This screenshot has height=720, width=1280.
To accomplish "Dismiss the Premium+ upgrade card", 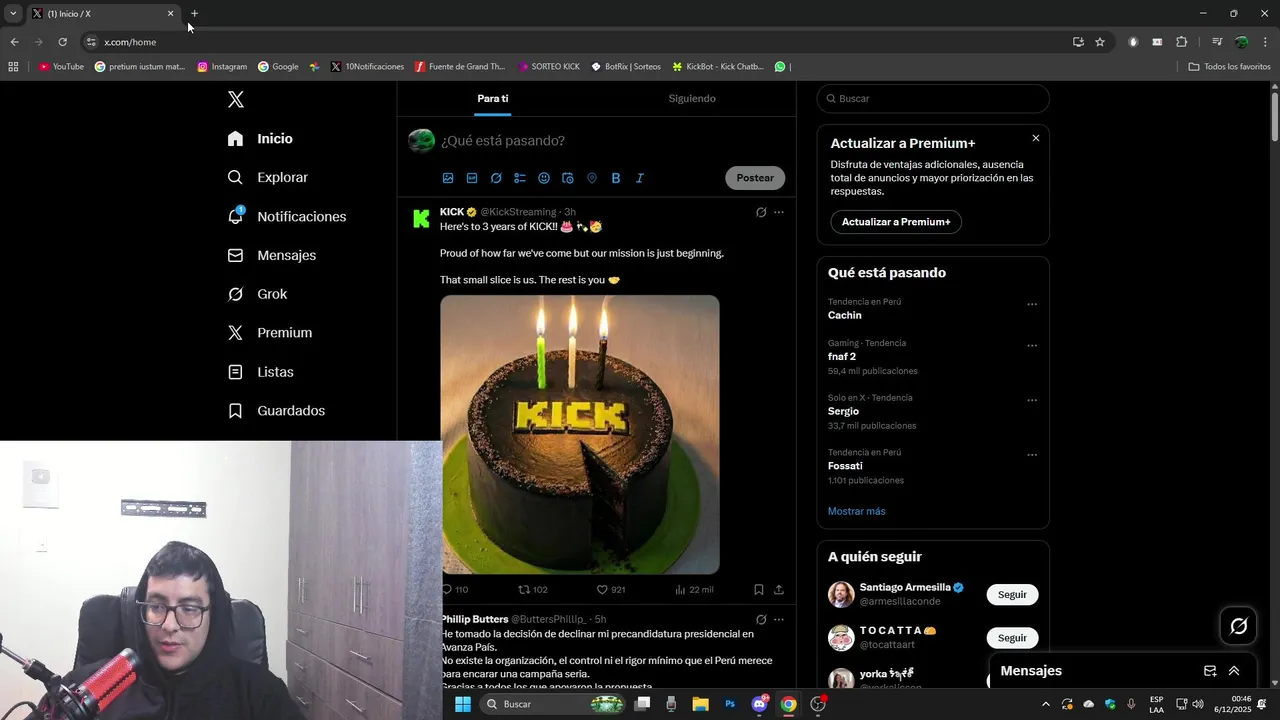I will click(1036, 138).
